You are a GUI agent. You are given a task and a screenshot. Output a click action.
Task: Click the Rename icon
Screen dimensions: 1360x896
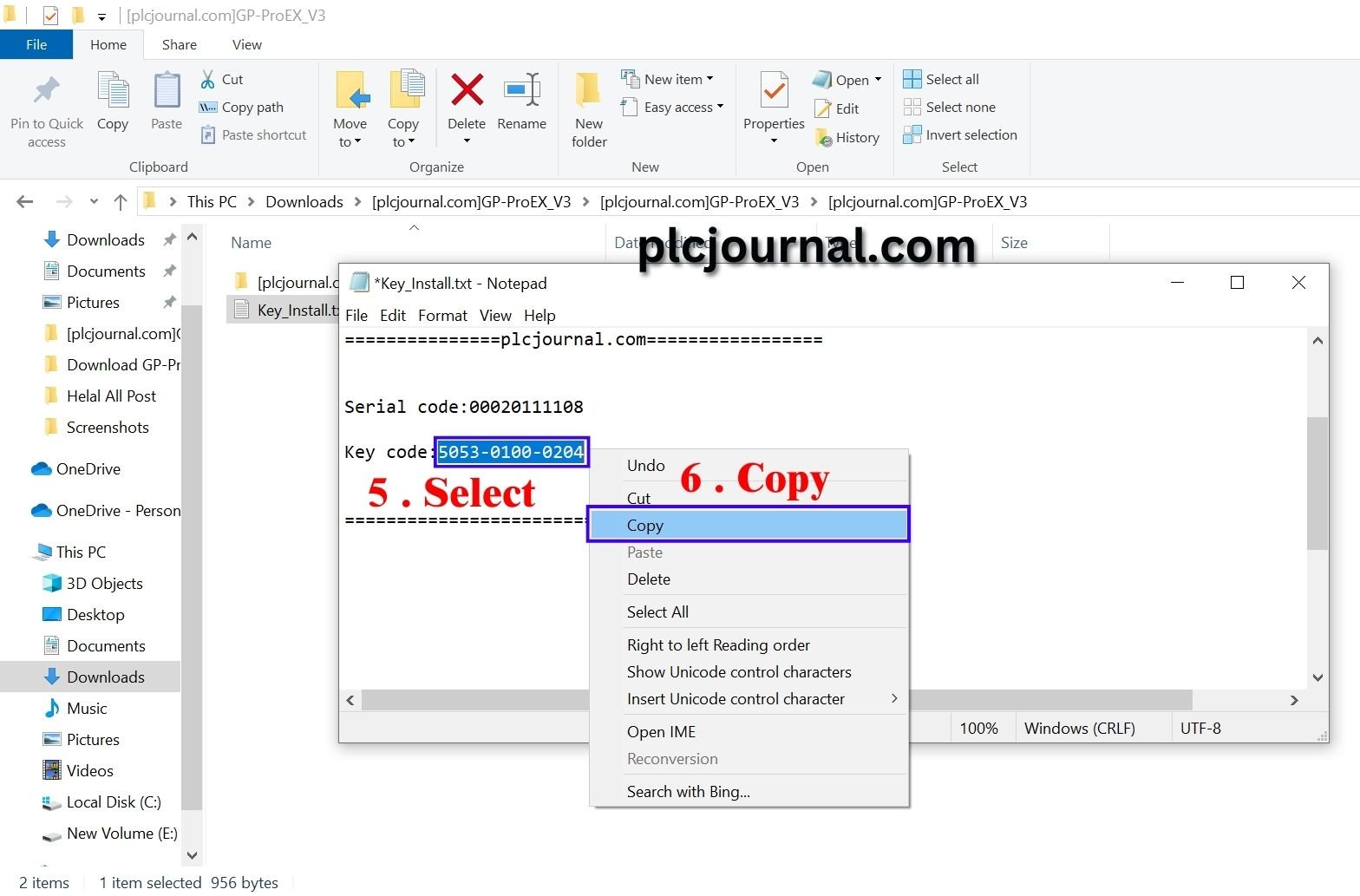pos(522,89)
